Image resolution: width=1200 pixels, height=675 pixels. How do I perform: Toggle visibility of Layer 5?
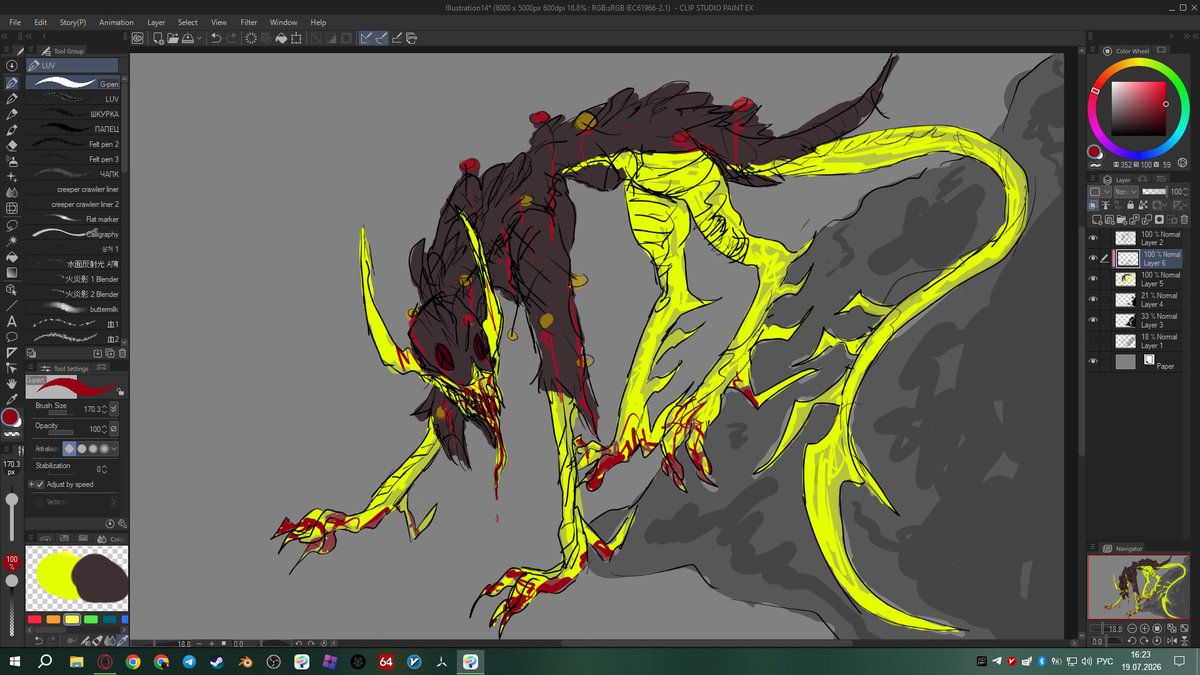coord(1093,279)
